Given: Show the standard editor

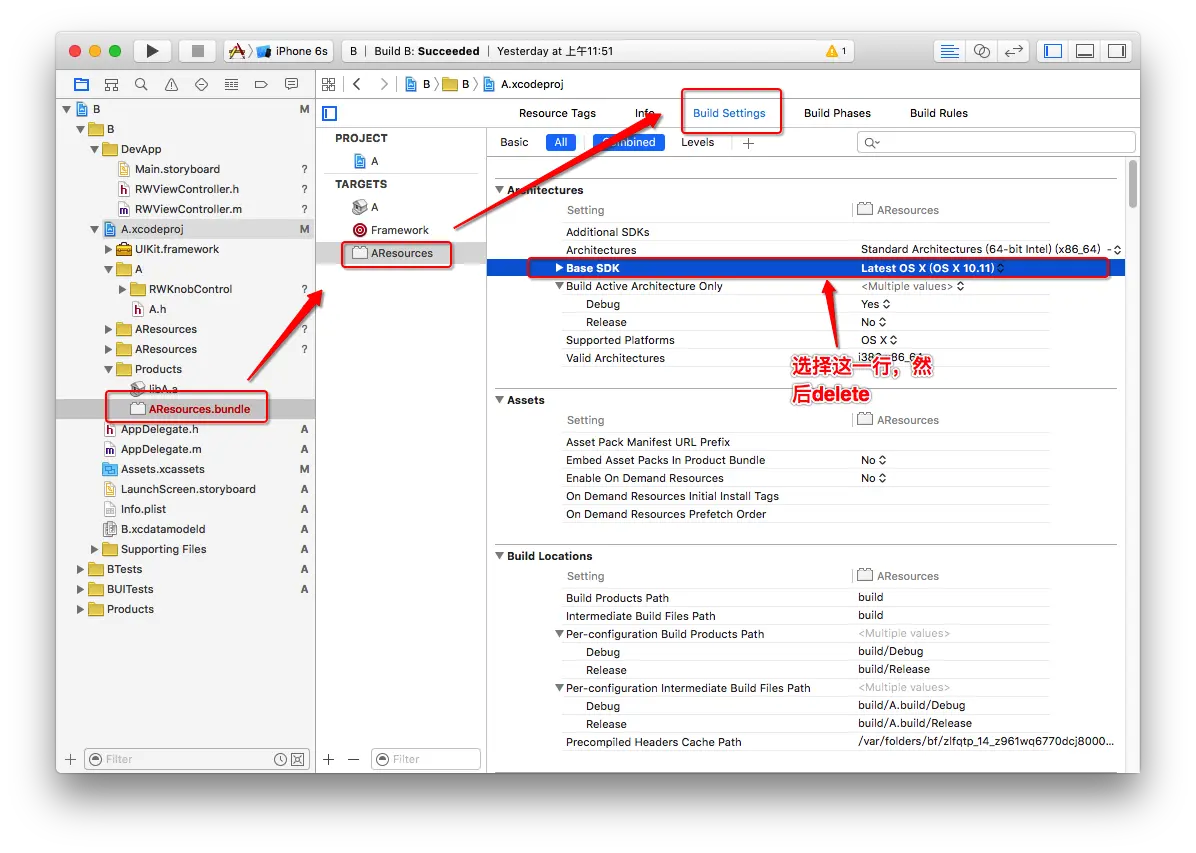Looking at the screenshot, I should pyautogui.click(x=949, y=51).
